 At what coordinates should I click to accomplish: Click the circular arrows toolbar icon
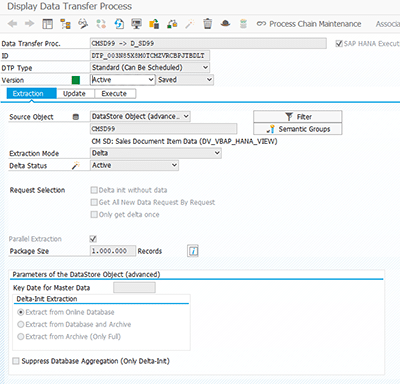101,24
